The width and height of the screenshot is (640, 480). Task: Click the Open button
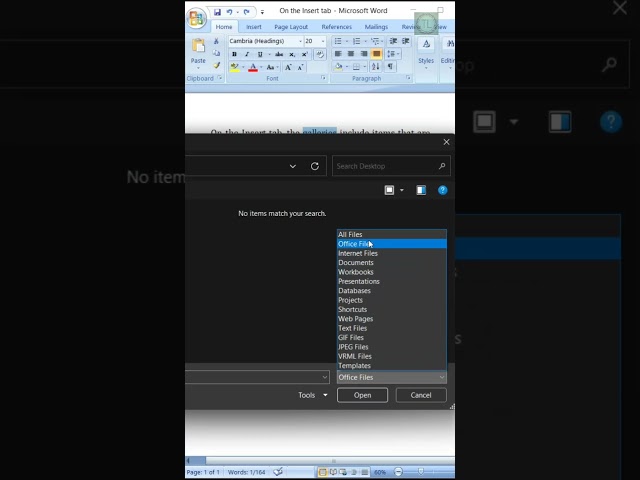pos(362,395)
